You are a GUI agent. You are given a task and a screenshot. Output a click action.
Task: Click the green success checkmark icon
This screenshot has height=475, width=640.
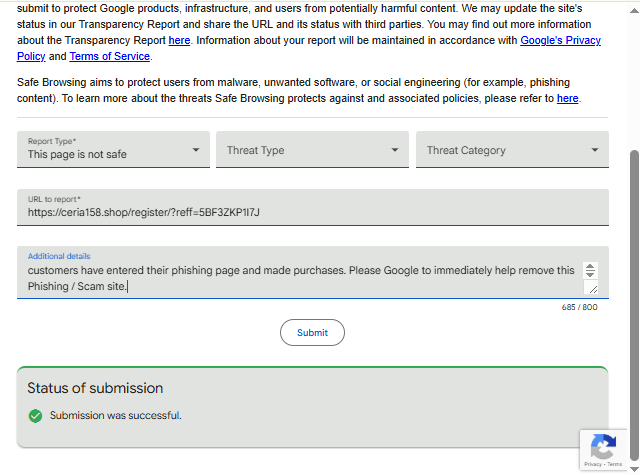[x=35, y=415]
